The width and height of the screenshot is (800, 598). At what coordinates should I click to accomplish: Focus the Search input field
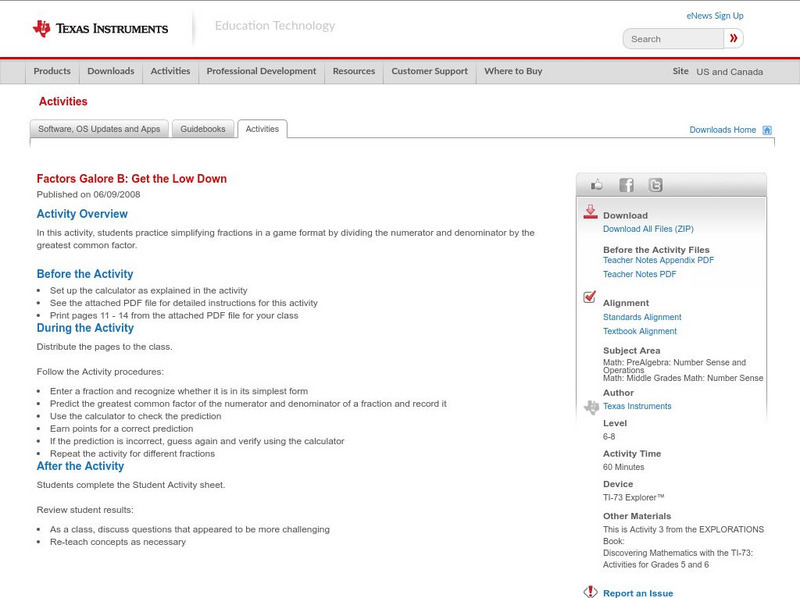click(673, 39)
